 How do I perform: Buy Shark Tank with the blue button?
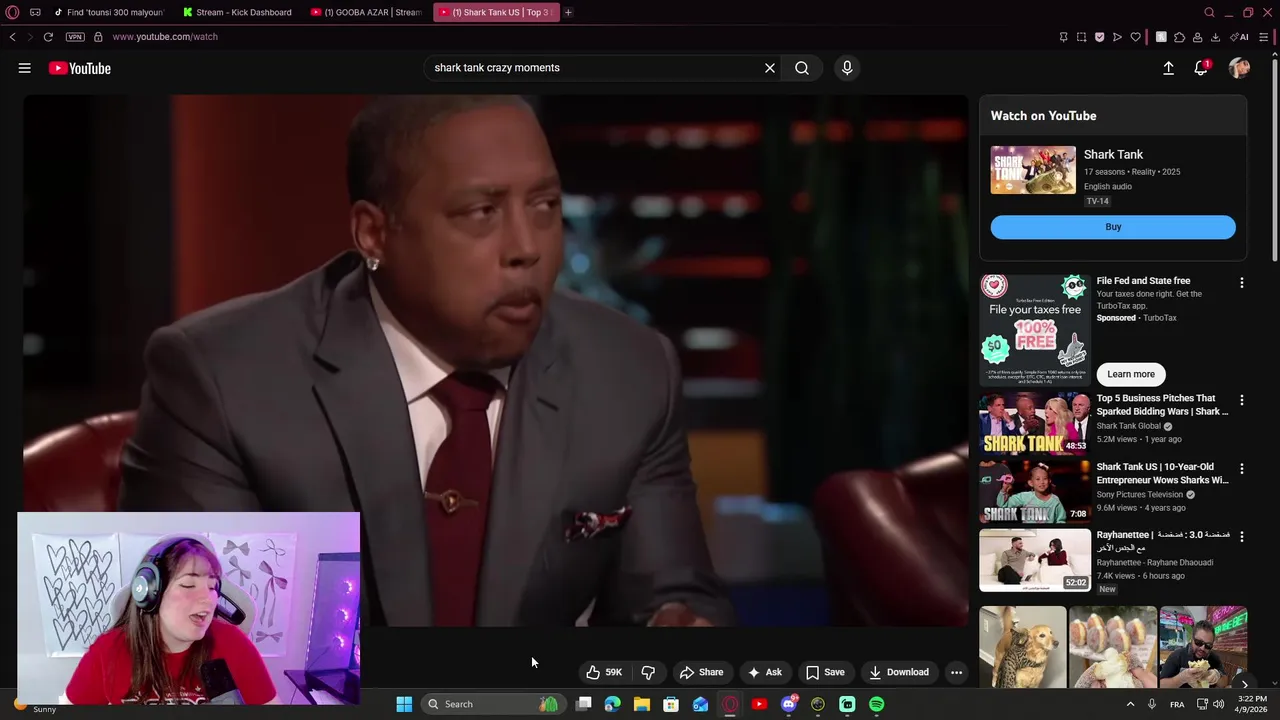click(x=1113, y=227)
